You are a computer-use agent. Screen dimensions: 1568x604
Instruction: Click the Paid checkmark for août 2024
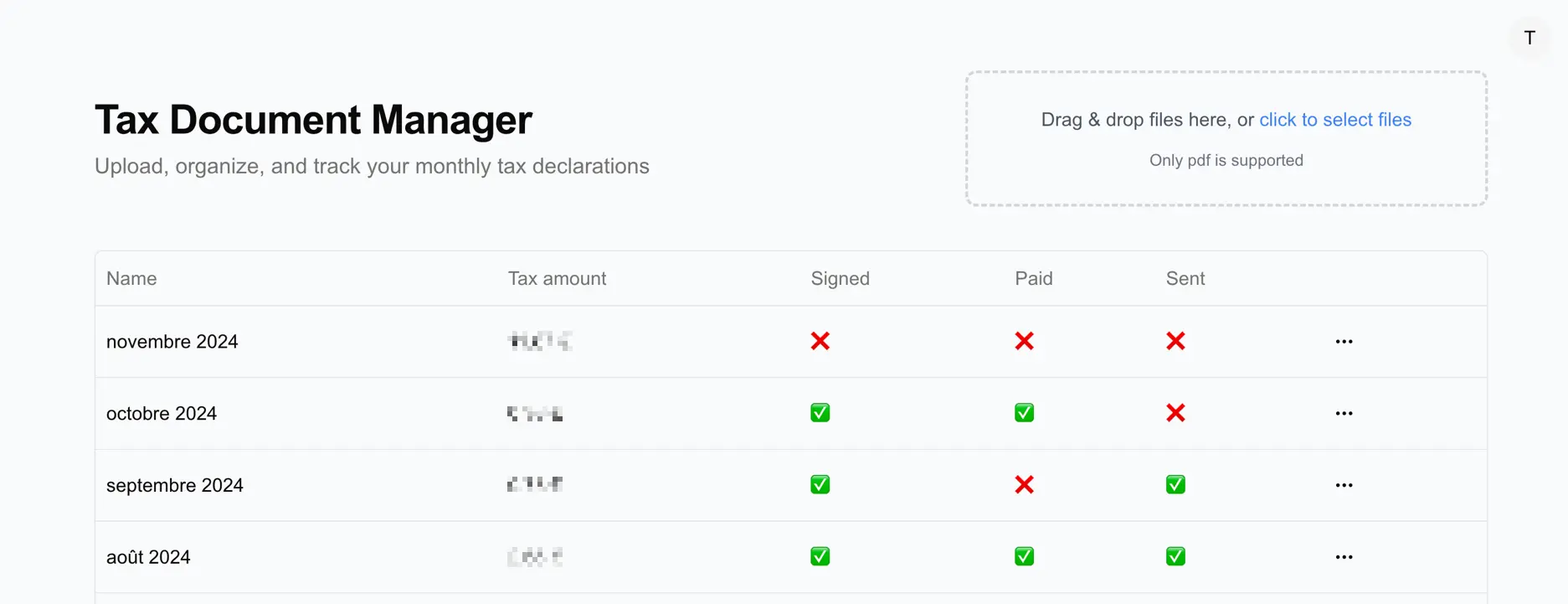click(x=1024, y=557)
